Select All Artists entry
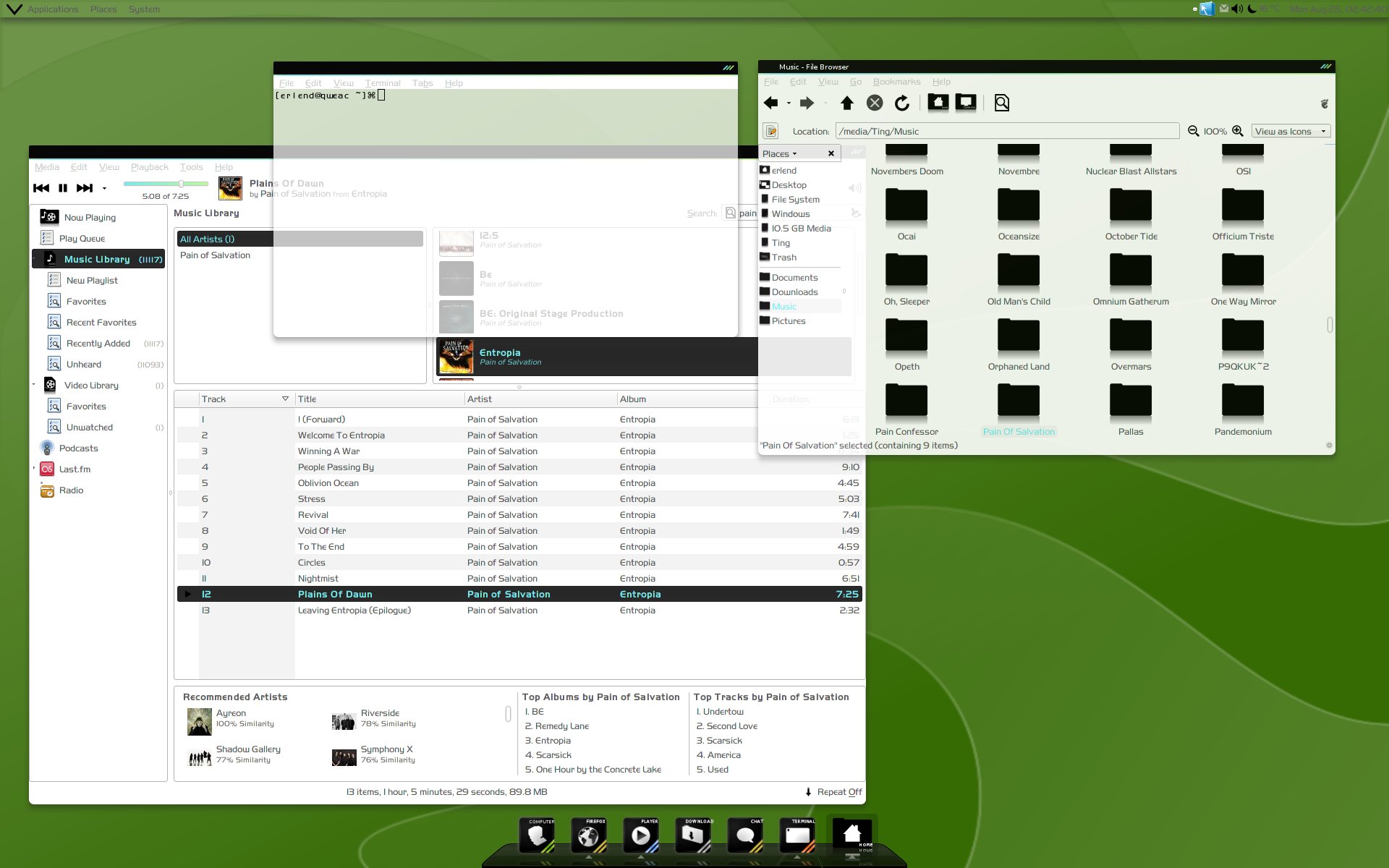Screen dimensions: 1389x868 point(300,239)
